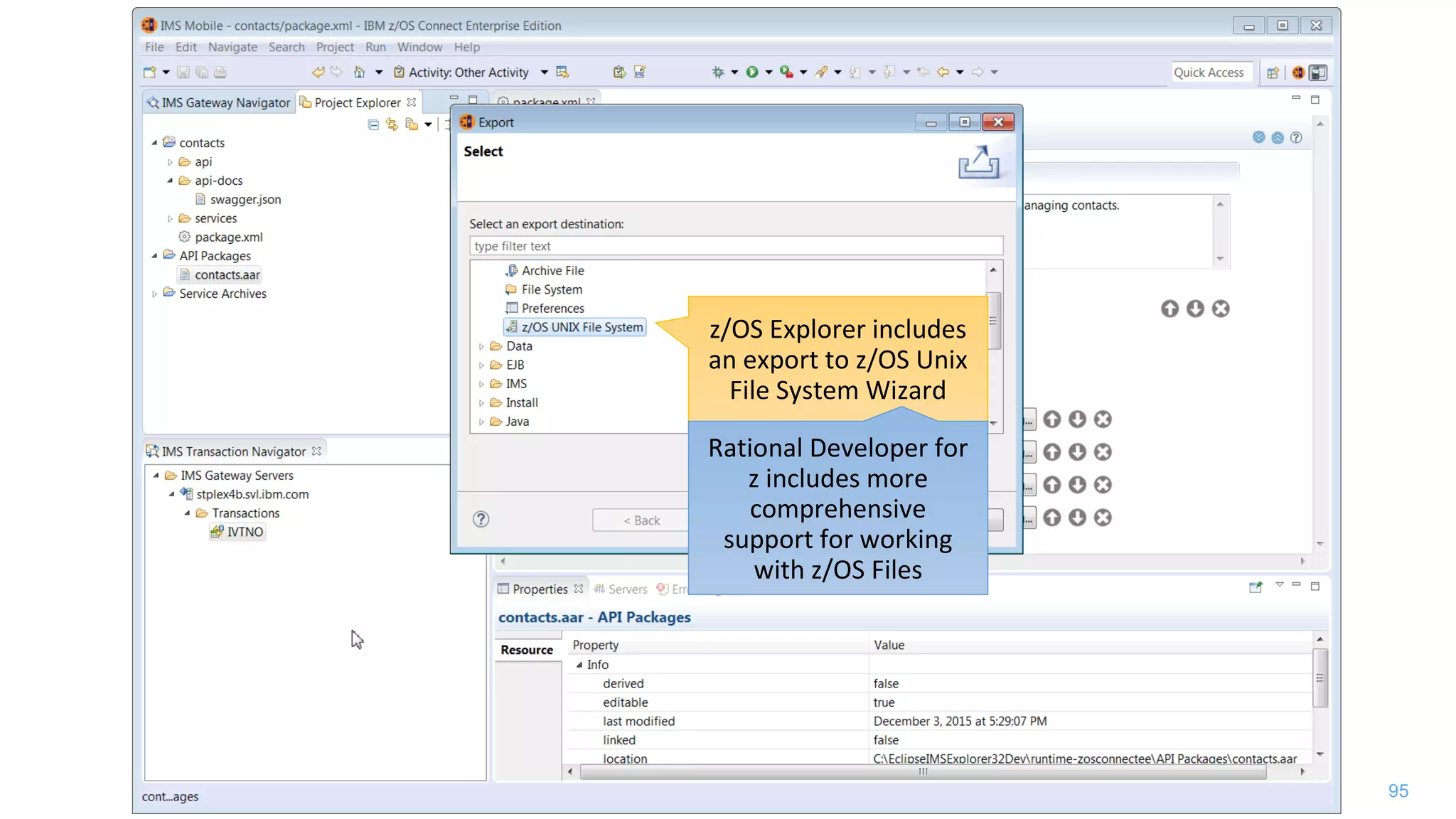Open the Project menu
Screen dimensions: 1456x819
[335, 47]
